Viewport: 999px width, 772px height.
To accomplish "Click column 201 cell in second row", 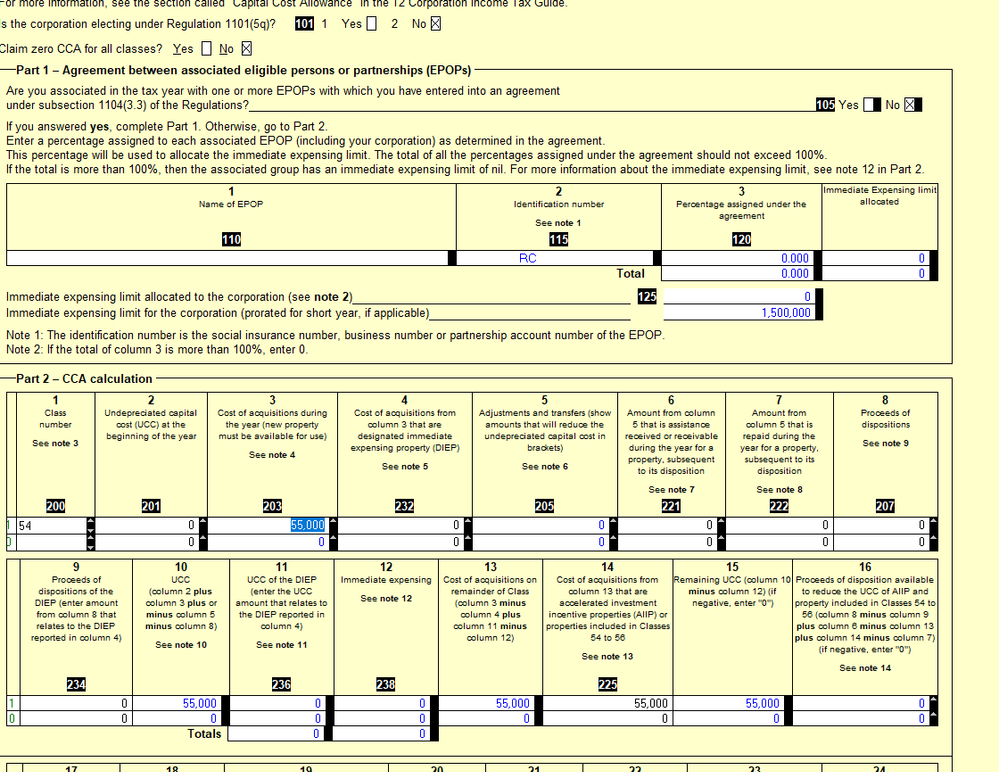I will [x=147, y=542].
